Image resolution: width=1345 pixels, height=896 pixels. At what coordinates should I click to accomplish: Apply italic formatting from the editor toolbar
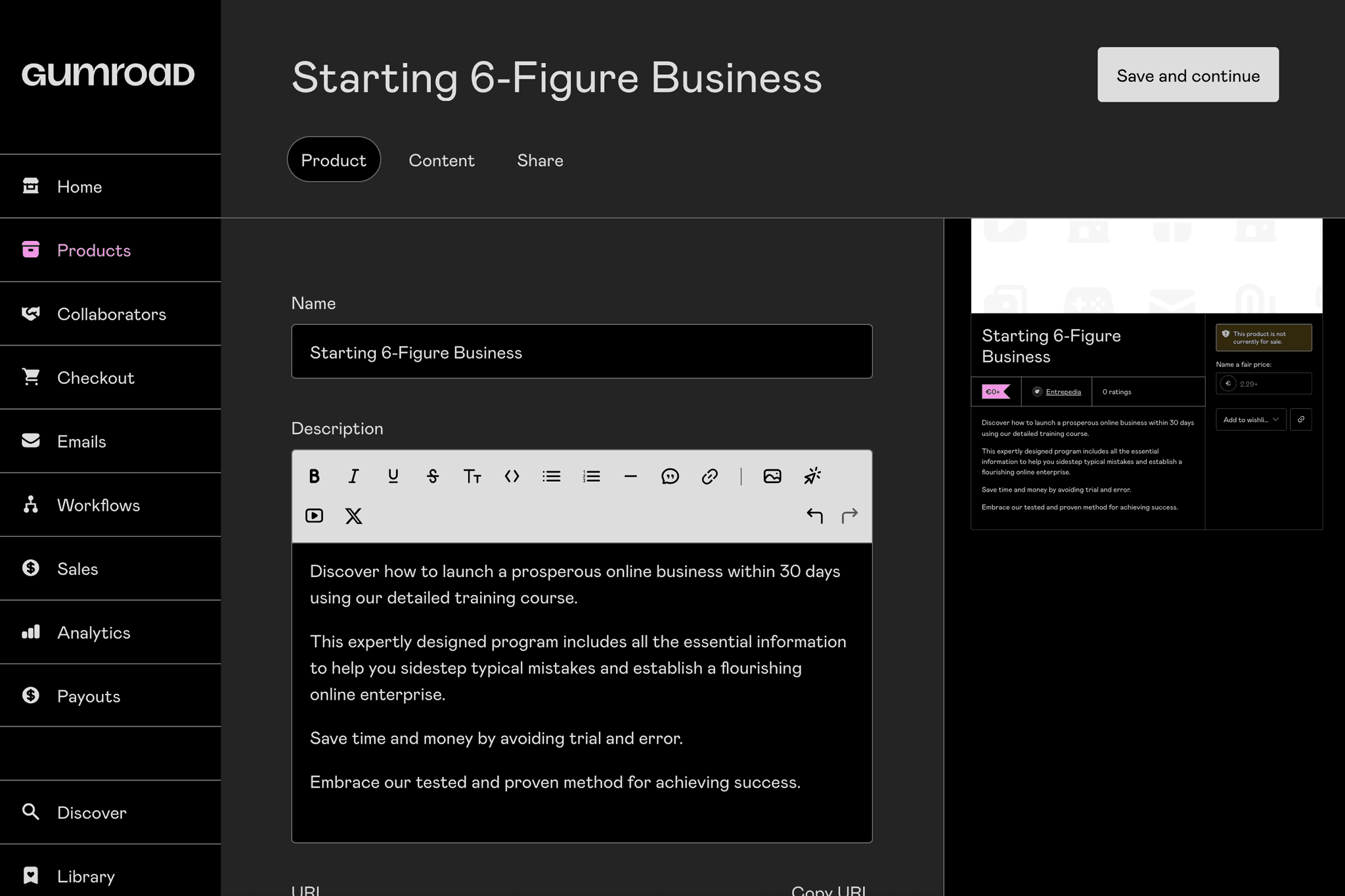(x=353, y=477)
